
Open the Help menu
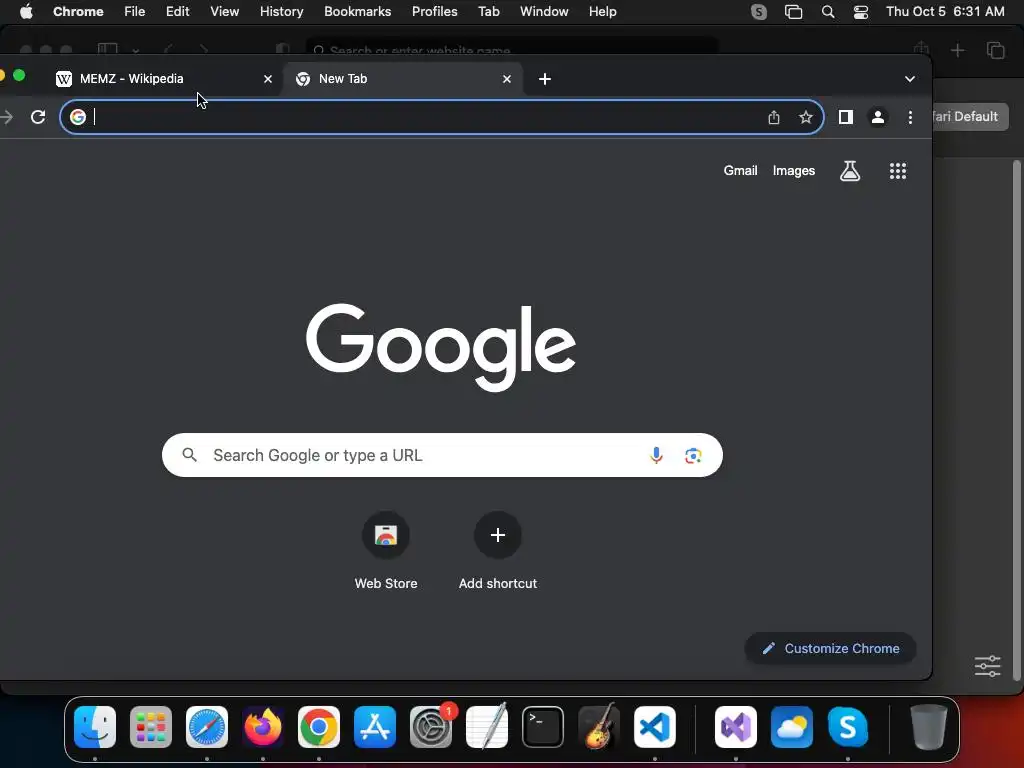coord(602,12)
